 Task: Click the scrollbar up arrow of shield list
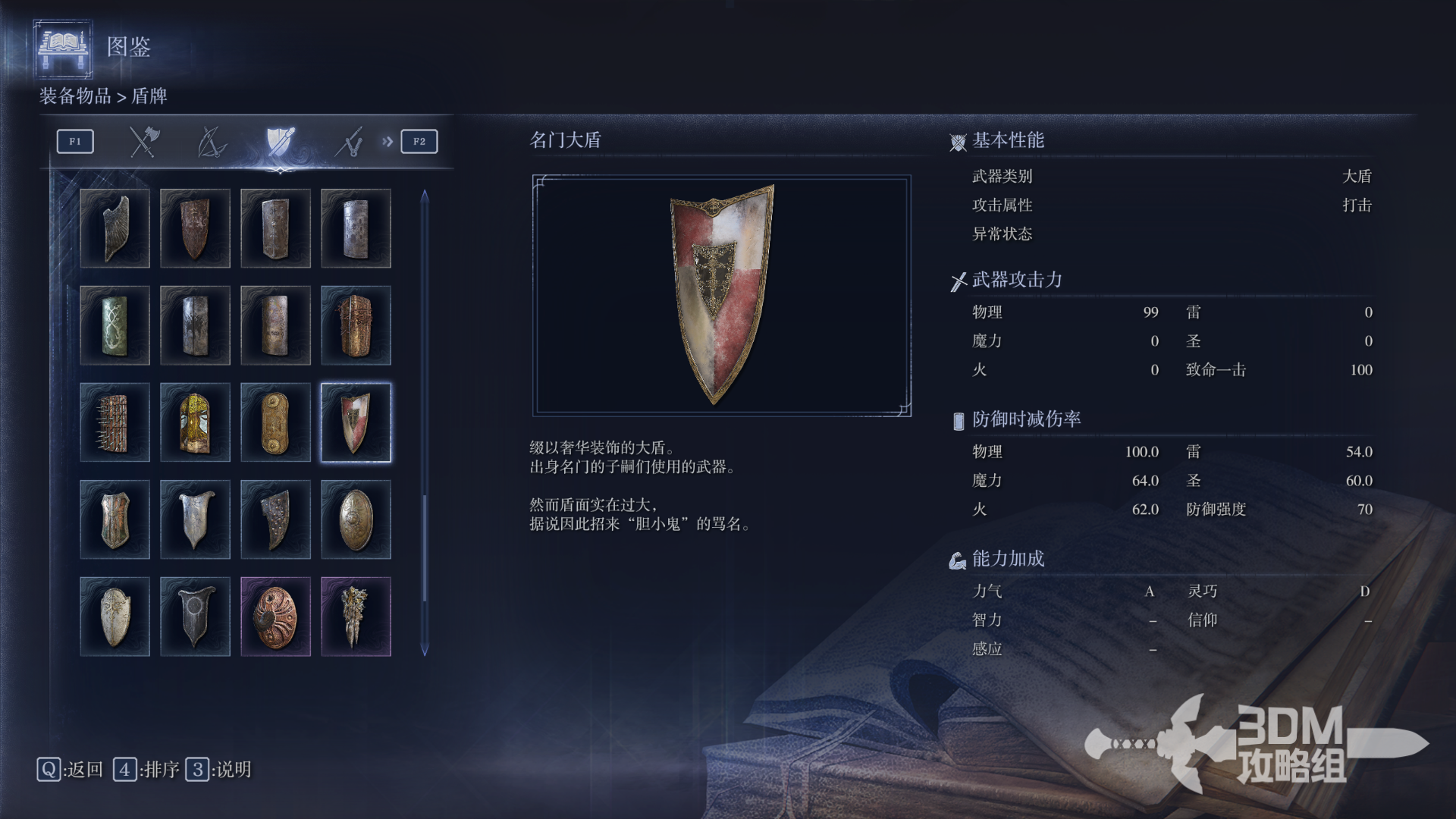[425, 196]
